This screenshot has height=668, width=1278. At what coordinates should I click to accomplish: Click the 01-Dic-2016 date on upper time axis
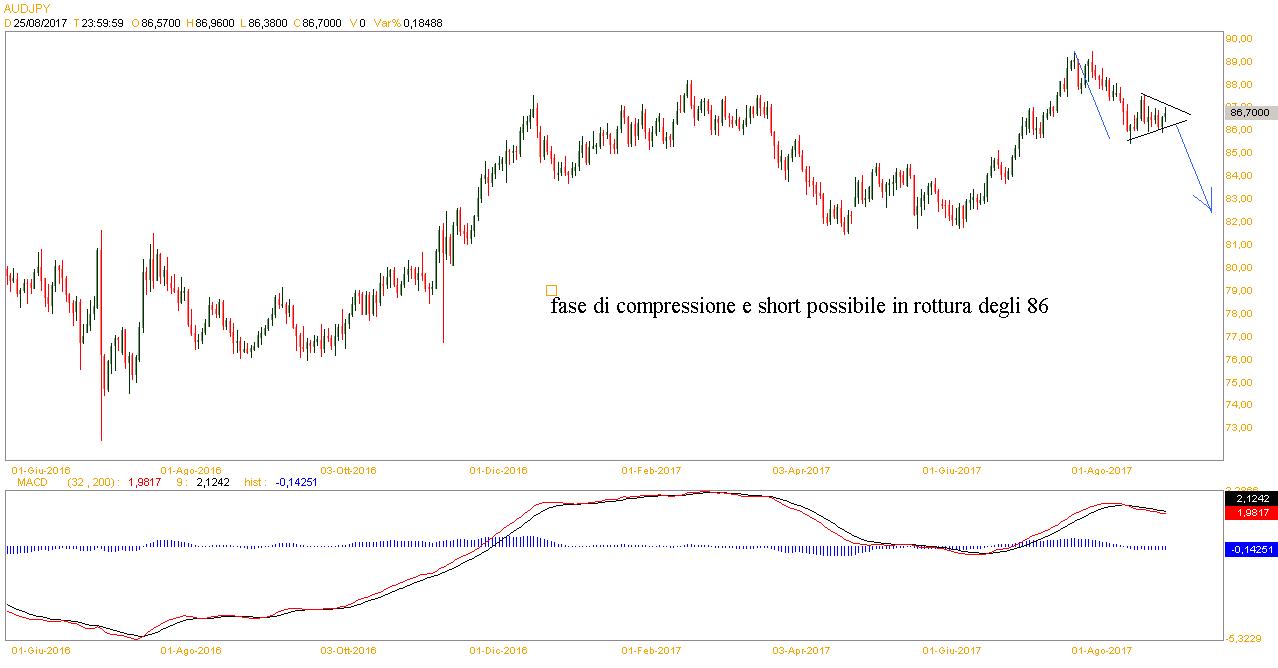click(x=499, y=469)
